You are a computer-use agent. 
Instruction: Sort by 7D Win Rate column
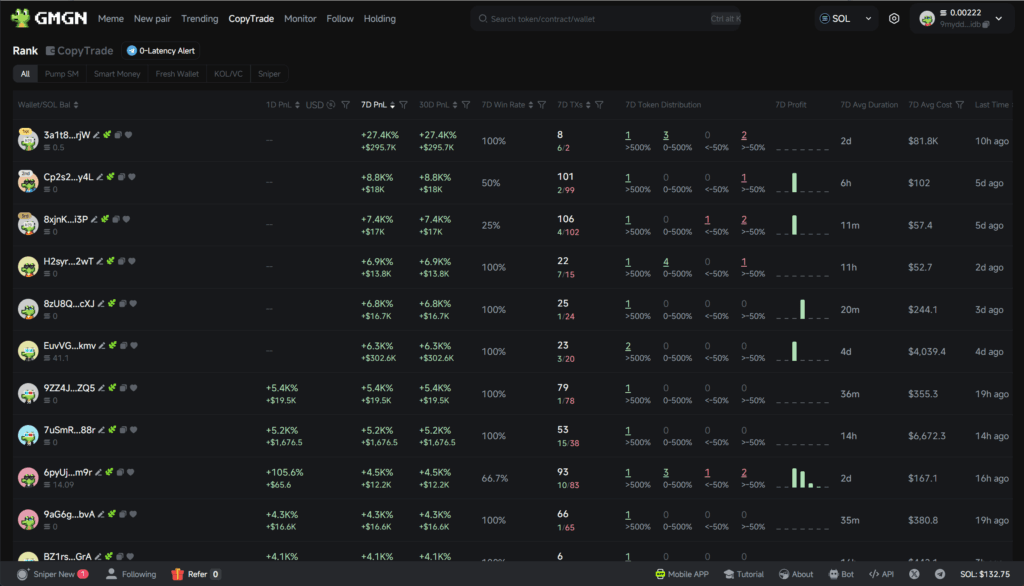531,104
